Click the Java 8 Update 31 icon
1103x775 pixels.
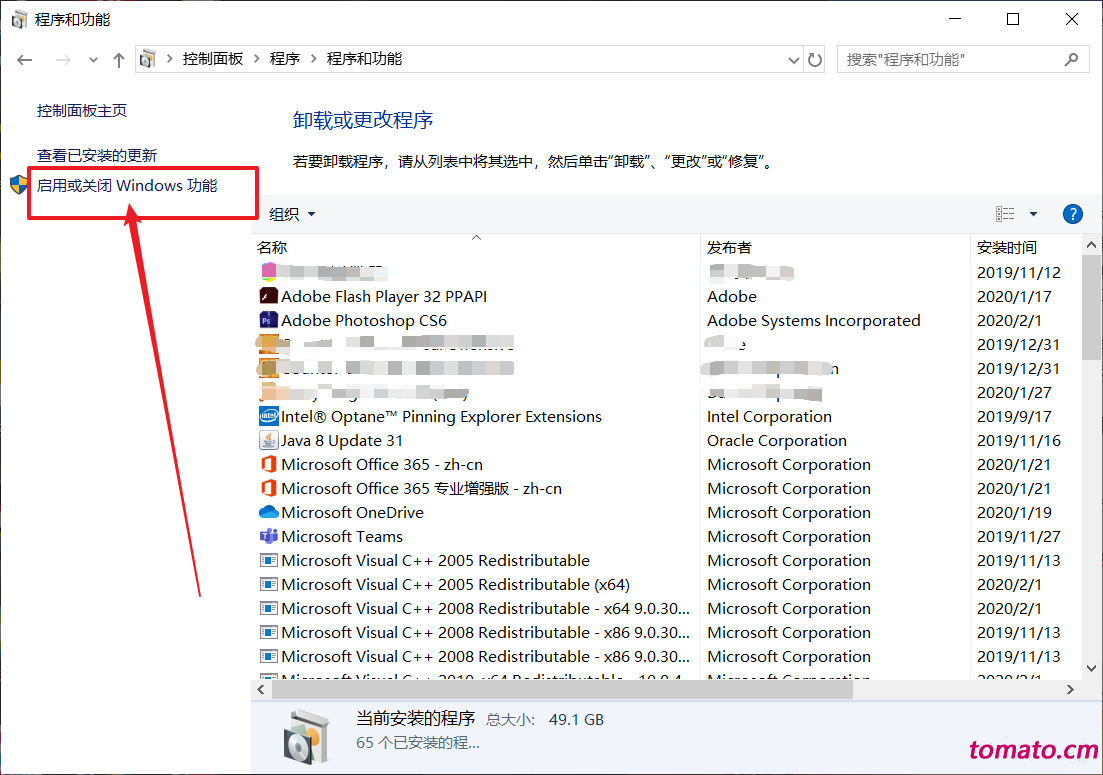coord(269,440)
